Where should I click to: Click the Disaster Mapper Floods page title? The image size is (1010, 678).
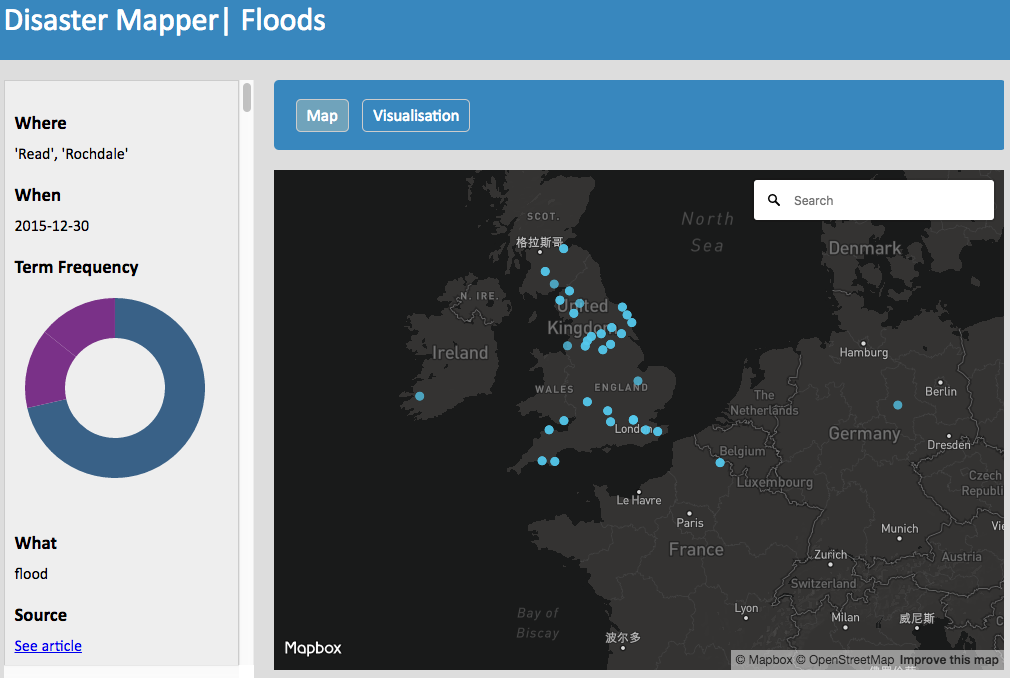[x=165, y=20]
